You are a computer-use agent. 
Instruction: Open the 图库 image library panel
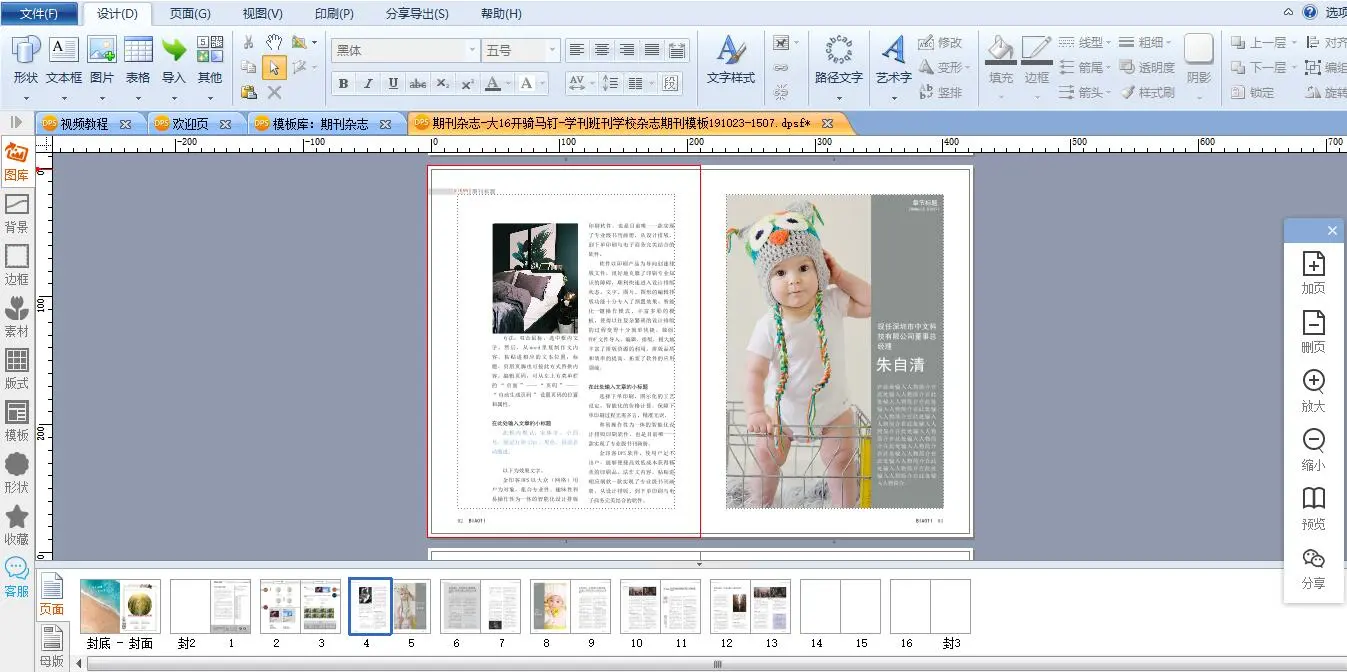coord(16,162)
